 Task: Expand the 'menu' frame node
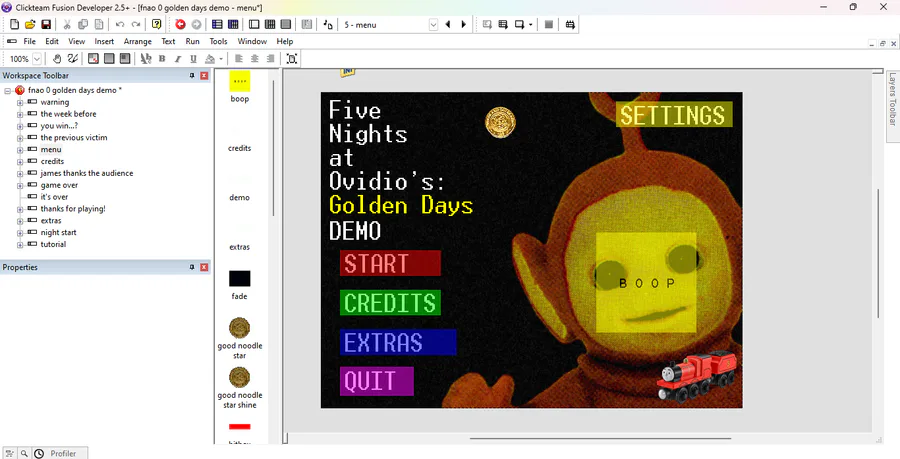pos(20,150)
